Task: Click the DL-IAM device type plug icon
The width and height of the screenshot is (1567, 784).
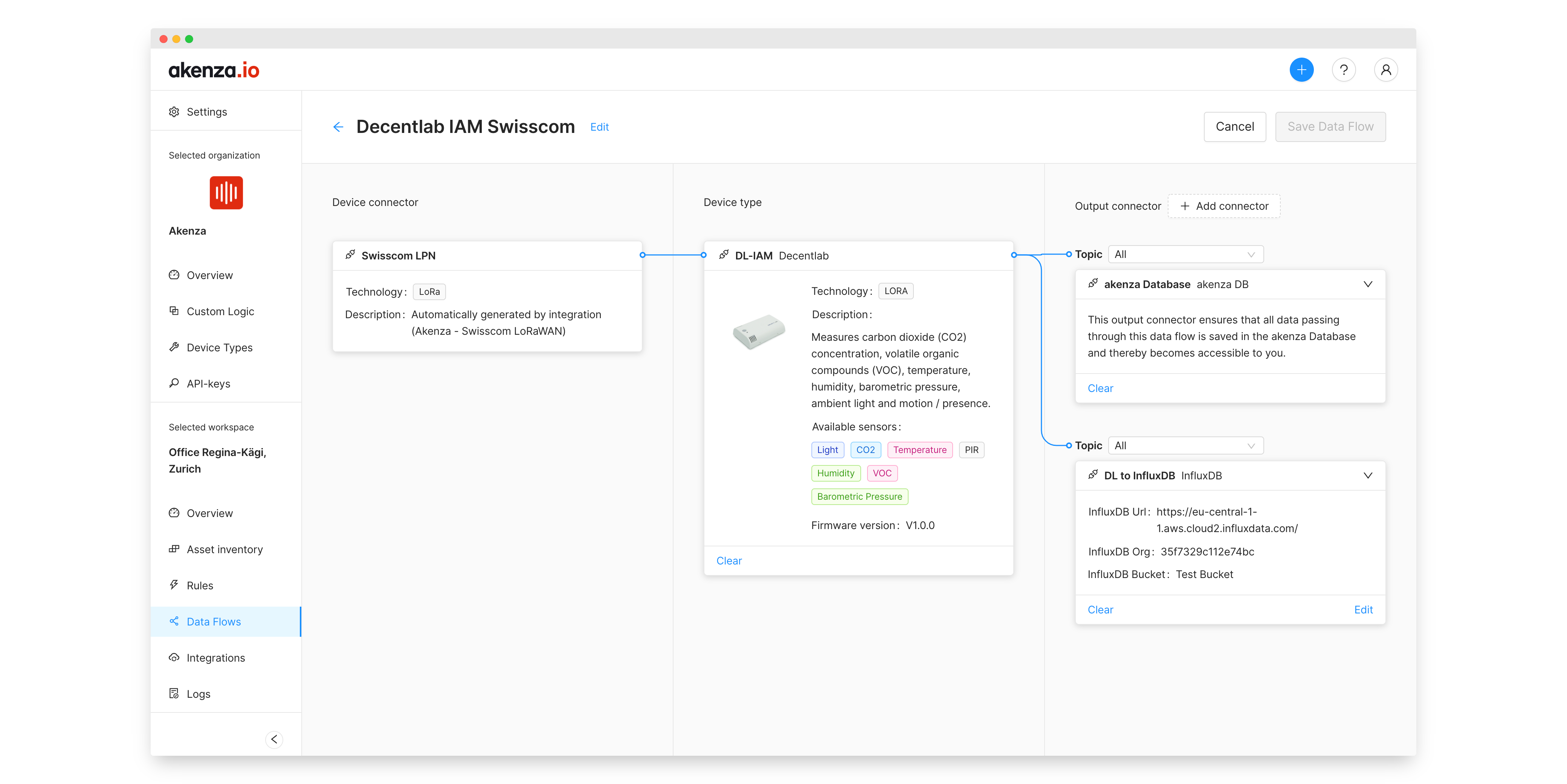Action: (x=723, y=255)
